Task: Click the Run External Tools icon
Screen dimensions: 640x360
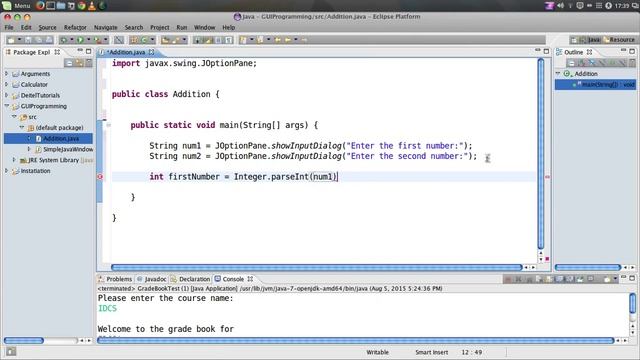Action: pos(98,40)
